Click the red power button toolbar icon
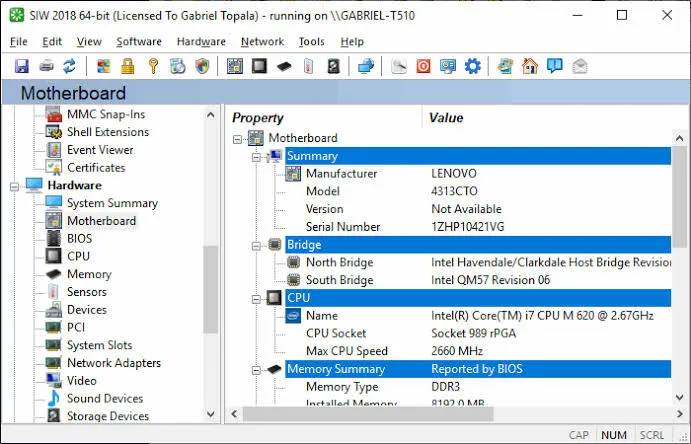The image size is (691, 444). point(424,67)
